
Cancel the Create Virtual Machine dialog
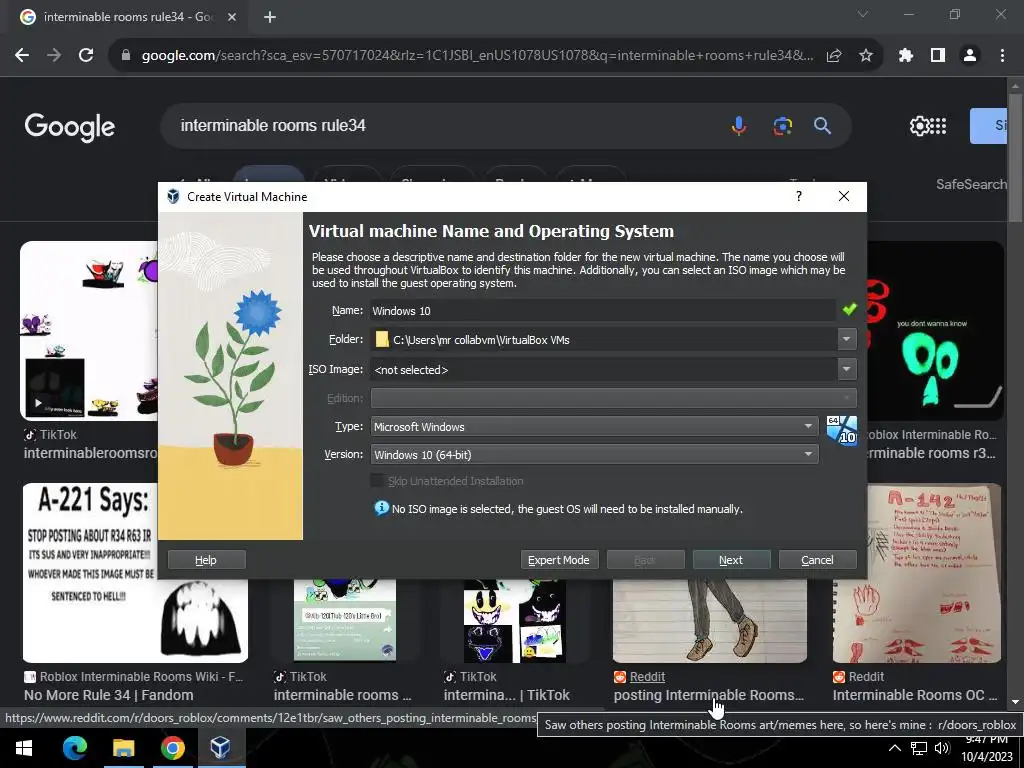pyautogui.click(x=818, y=560)
